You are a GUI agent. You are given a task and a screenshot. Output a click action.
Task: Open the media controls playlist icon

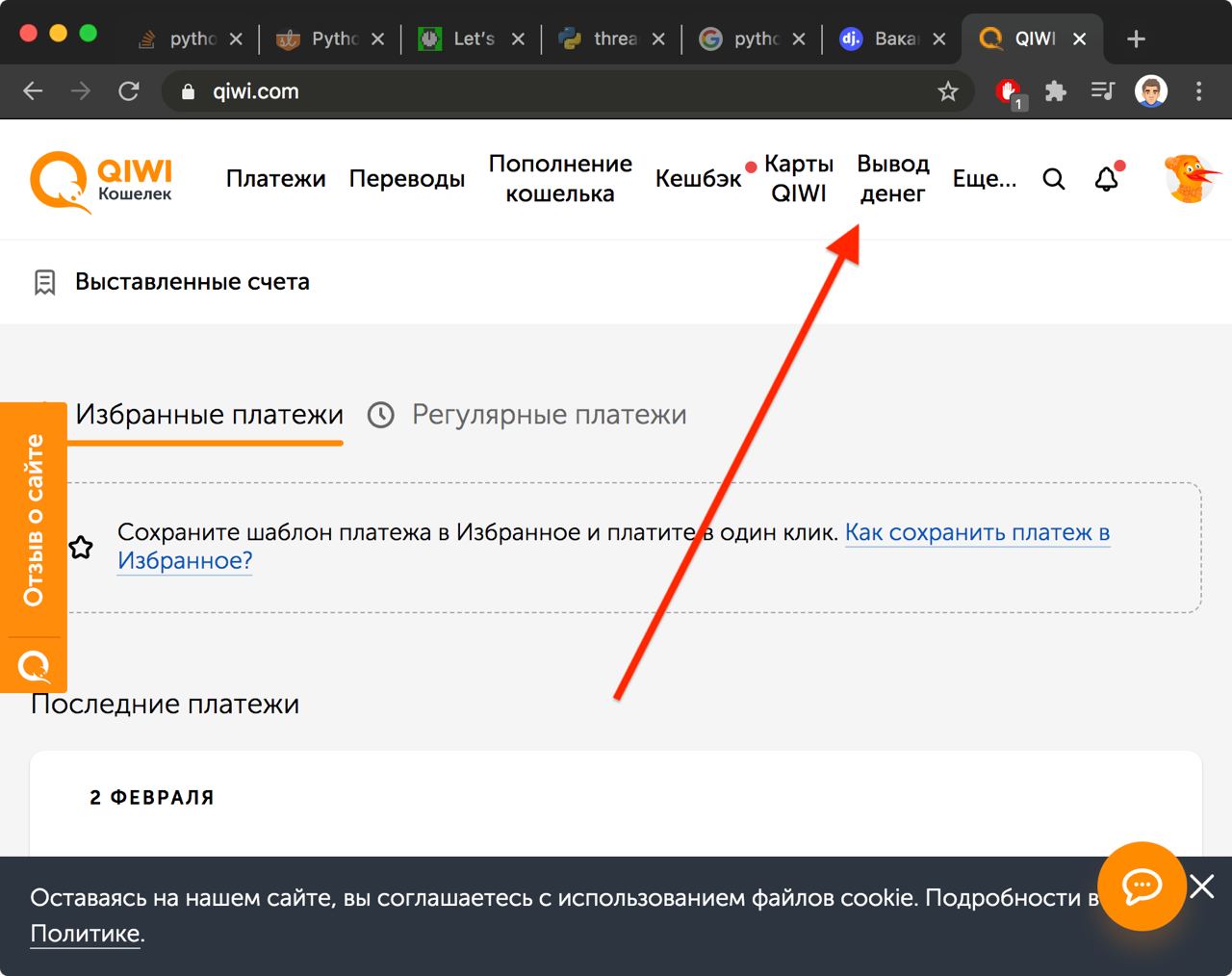tap(1103, 91)
